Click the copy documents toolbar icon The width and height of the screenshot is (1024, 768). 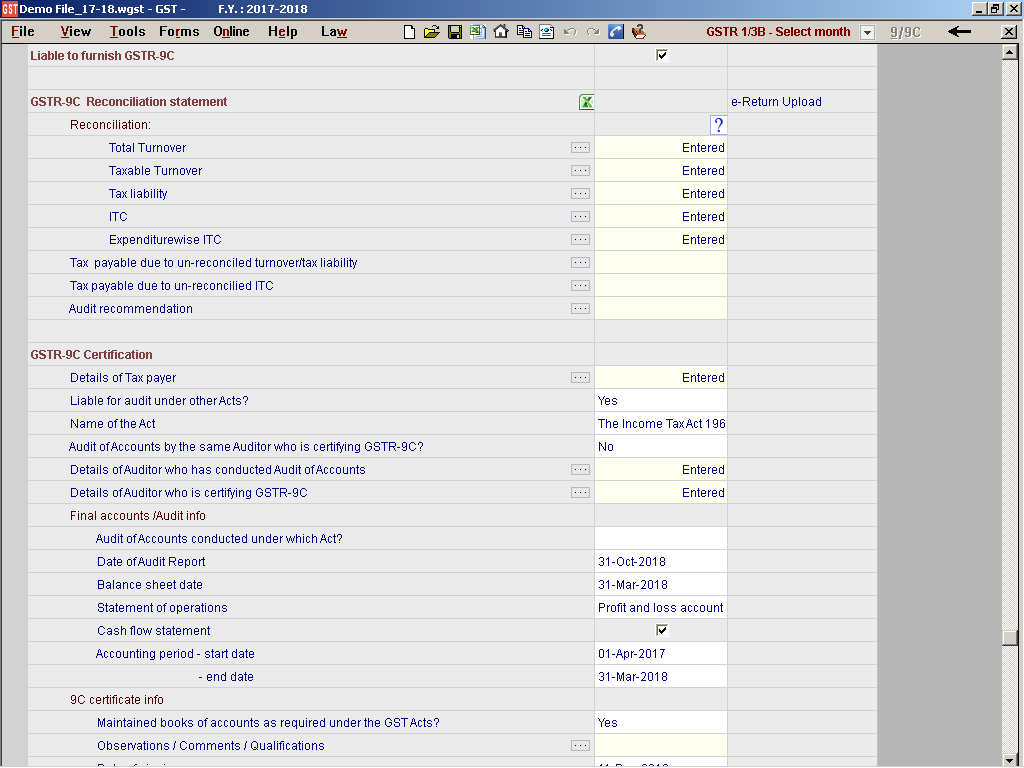pos(524,32)
